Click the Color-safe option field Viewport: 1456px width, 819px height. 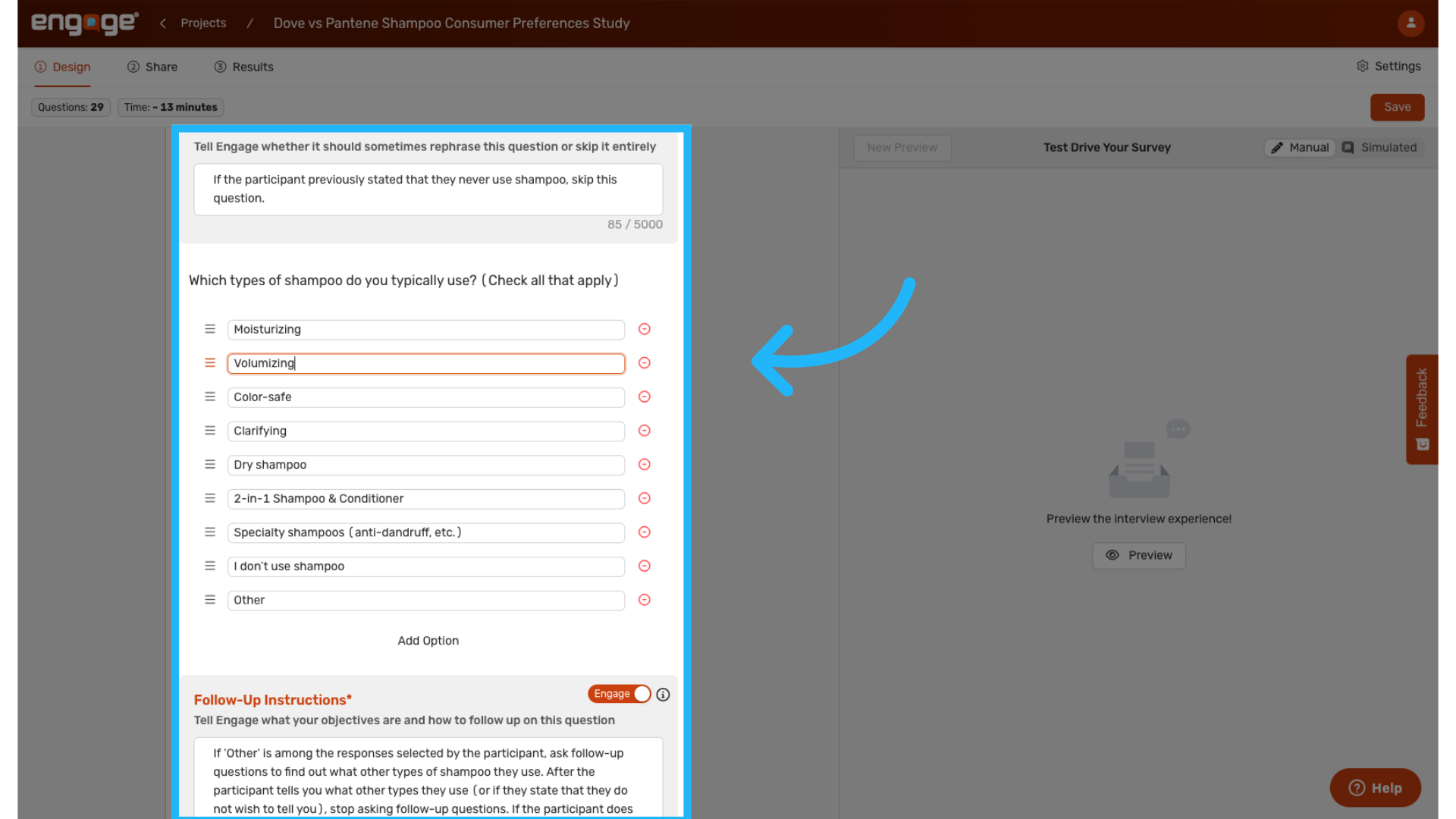tap(426, 397)
